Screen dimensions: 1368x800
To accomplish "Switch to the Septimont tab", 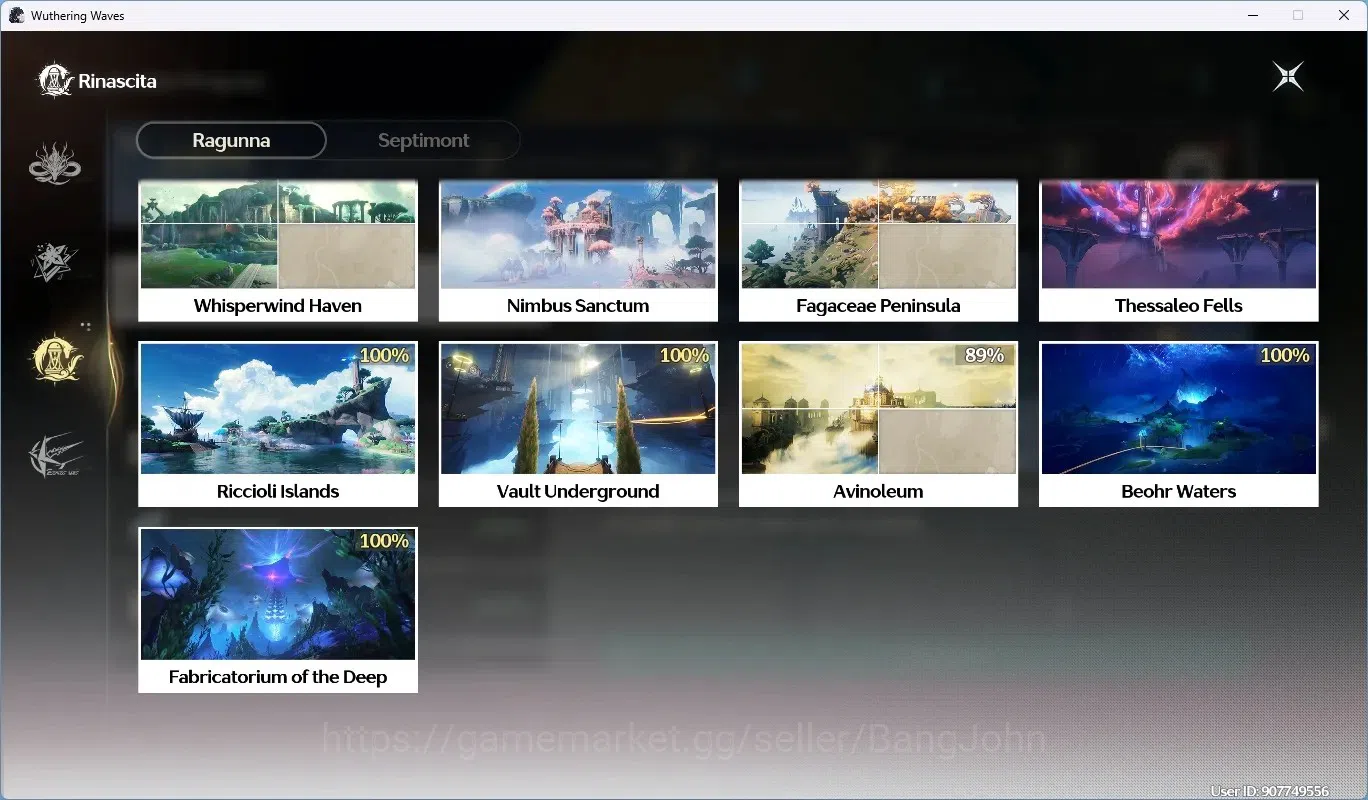I will (x=423, y=141).
